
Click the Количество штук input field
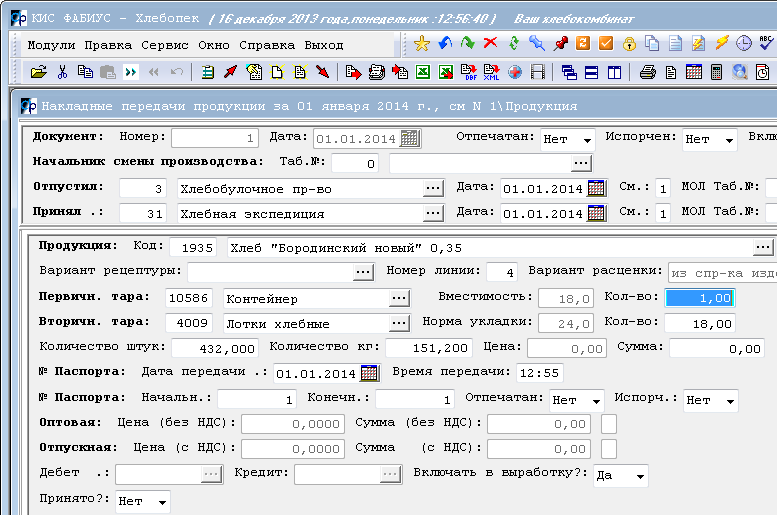(x=215, y=348)
